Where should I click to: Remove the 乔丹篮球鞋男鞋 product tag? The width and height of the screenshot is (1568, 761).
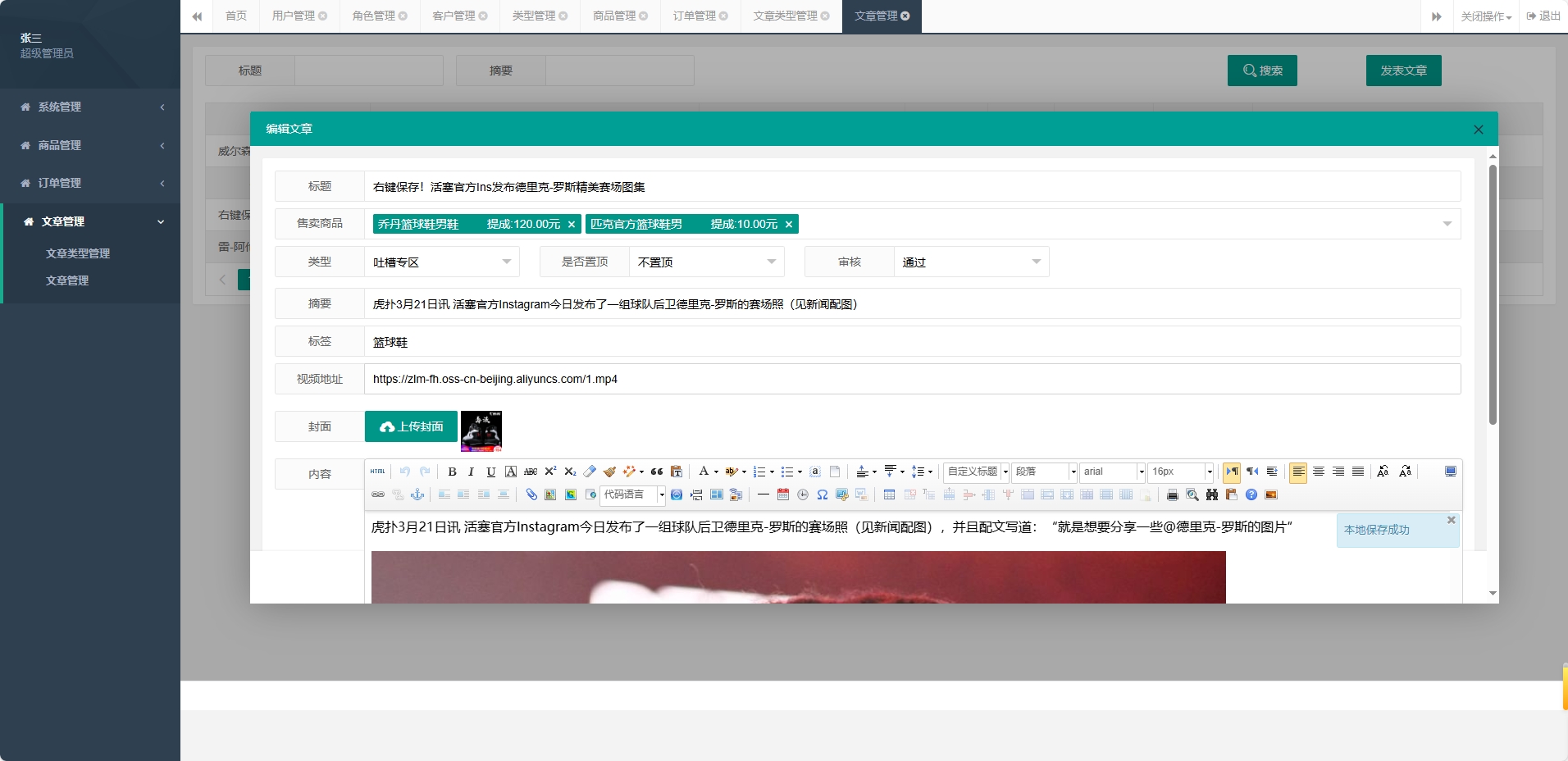tap(572, 224)
